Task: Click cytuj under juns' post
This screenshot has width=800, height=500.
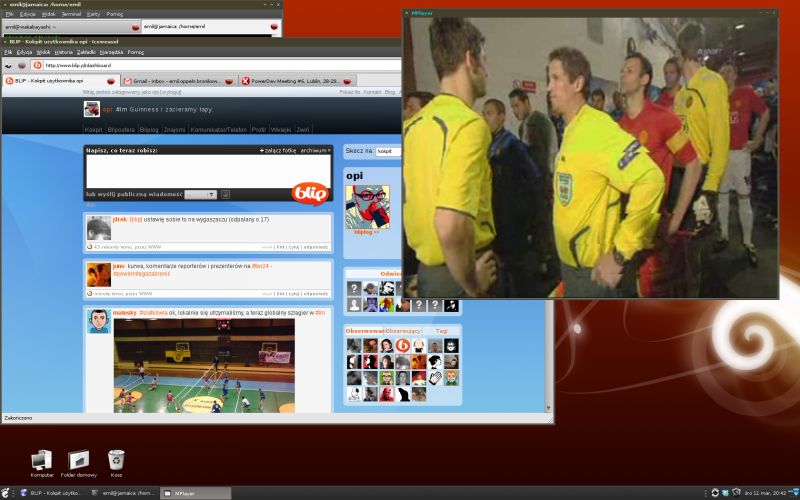Action: [x=294, y=294]
